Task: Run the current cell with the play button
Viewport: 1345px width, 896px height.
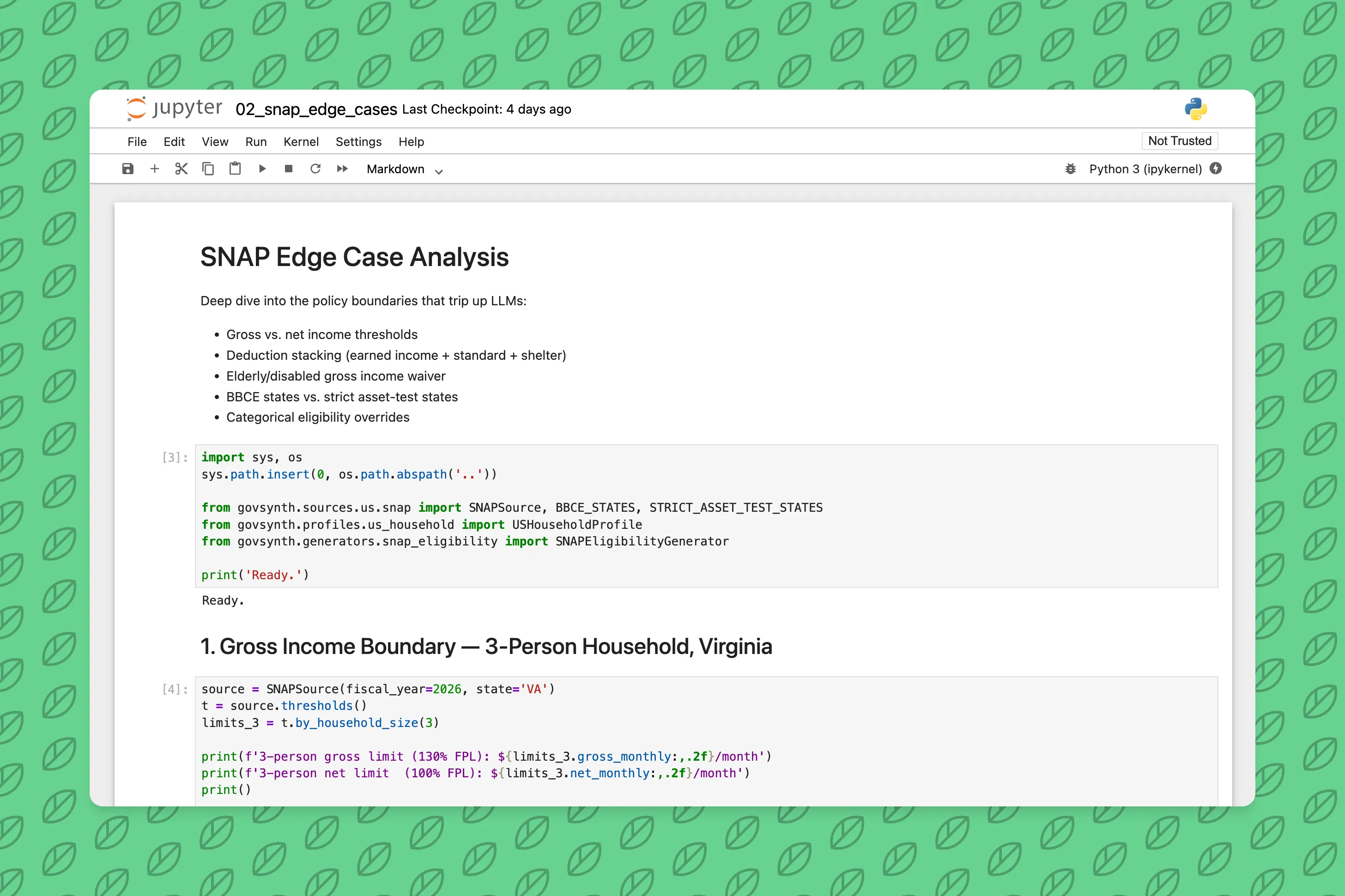Action: 262,169
